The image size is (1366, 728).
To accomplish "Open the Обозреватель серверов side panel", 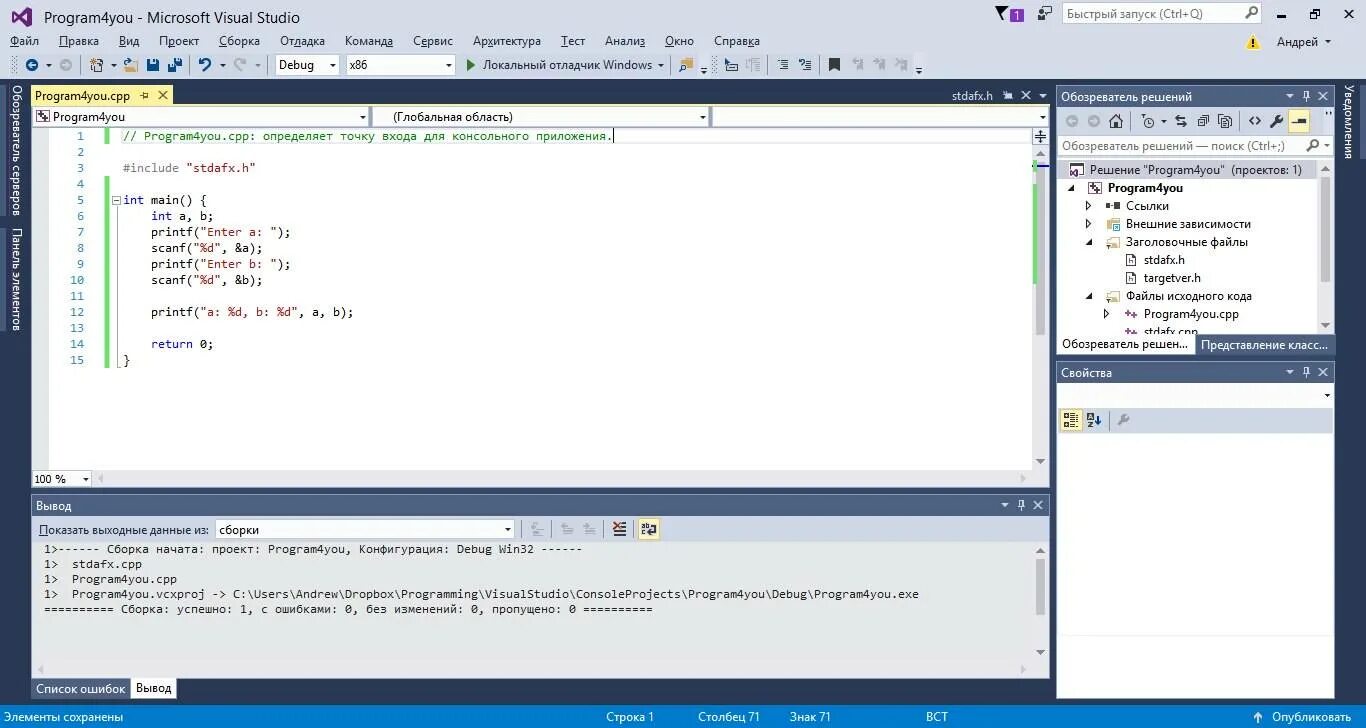I will 16,150.
